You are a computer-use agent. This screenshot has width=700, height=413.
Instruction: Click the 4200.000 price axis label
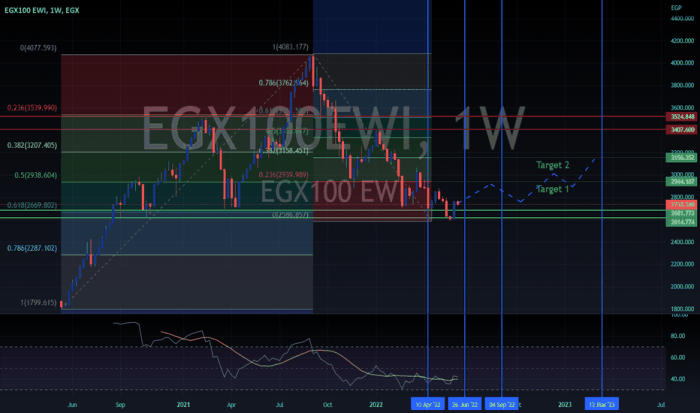pyautogui.click(x=682, y=41)
